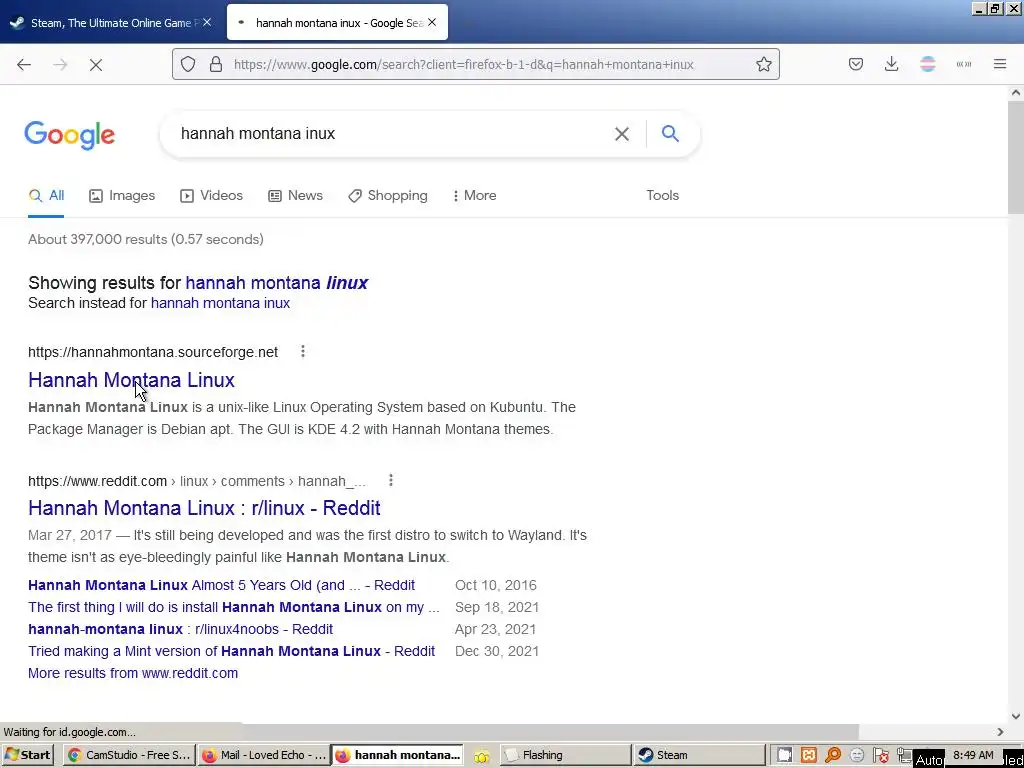The height and width of the screenshot is (768, 1024).
Task: Open three-dot menu for sourceforge result
Action: 302,351
